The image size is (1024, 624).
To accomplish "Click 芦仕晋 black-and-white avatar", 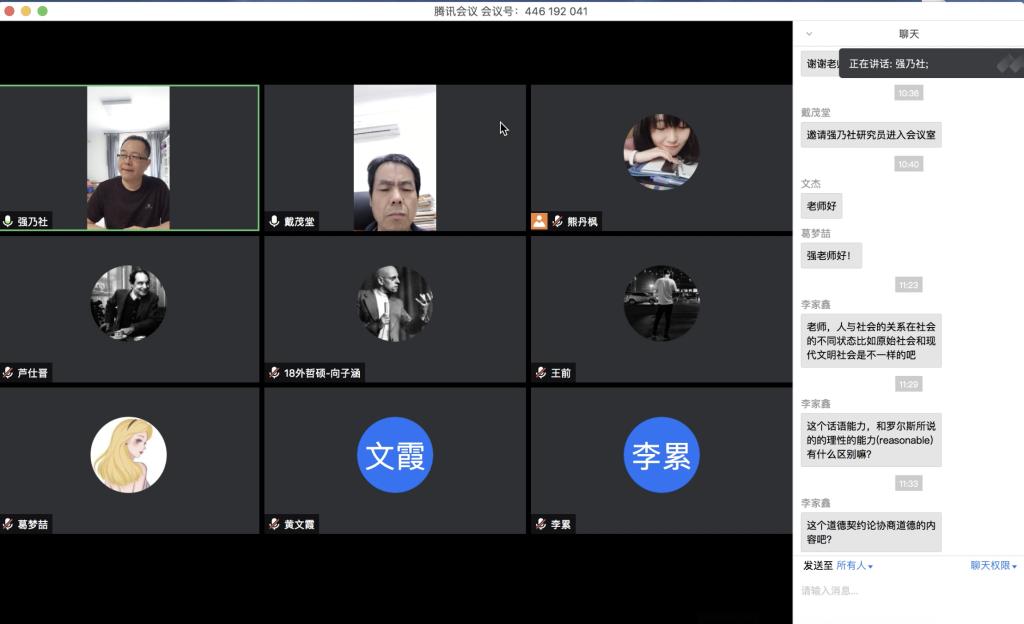I will tap(128, 304).
